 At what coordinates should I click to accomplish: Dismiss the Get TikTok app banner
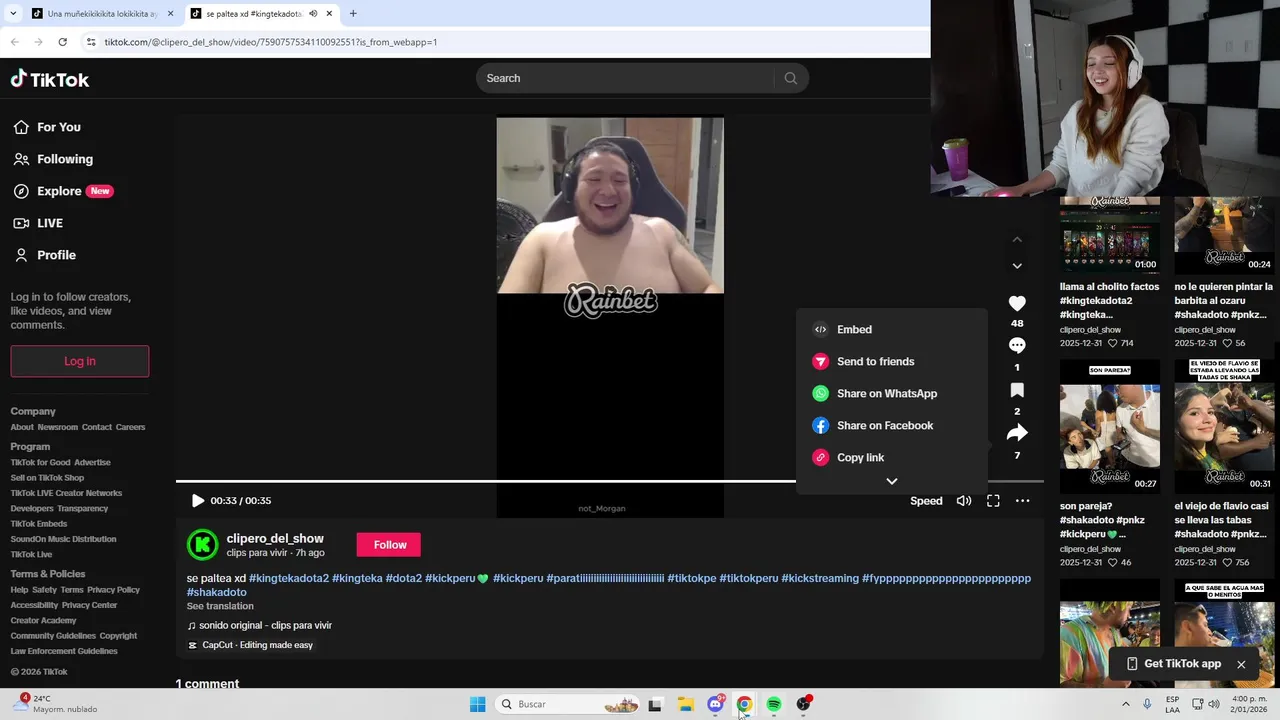[1241, 664]
